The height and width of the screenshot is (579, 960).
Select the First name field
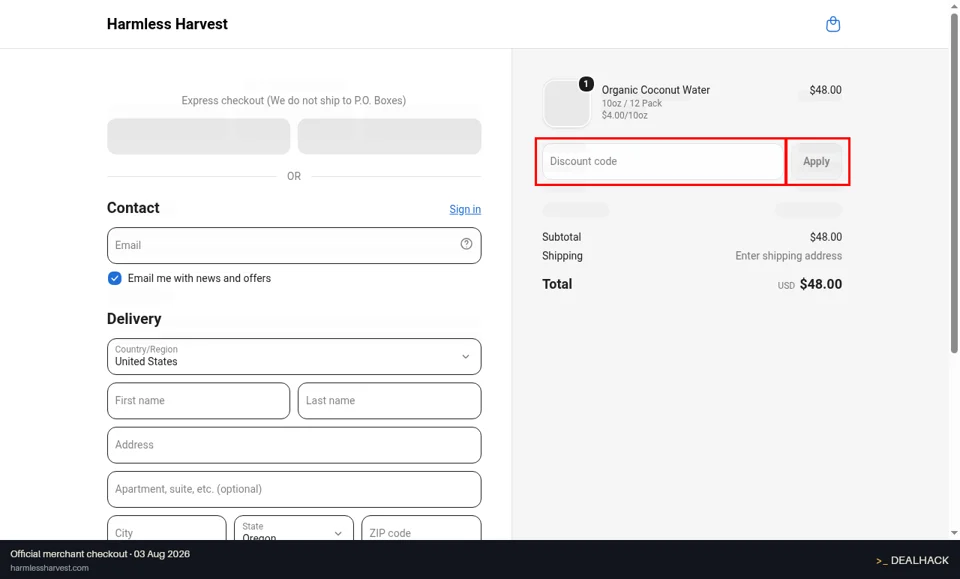click(198, 401)
